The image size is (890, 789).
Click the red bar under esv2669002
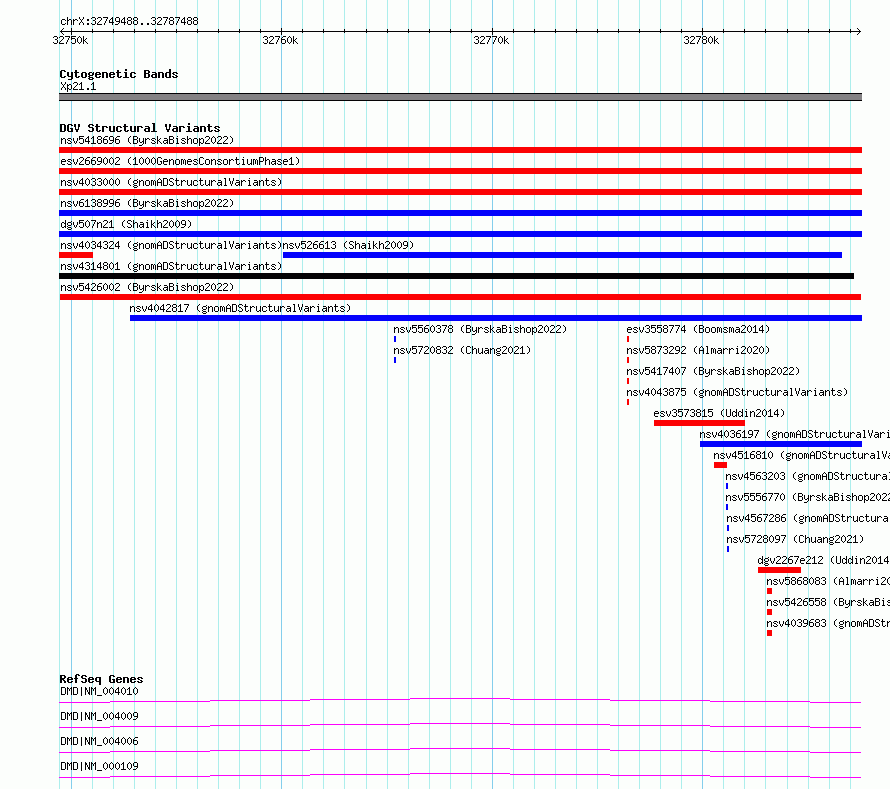(x=460, y=171)
